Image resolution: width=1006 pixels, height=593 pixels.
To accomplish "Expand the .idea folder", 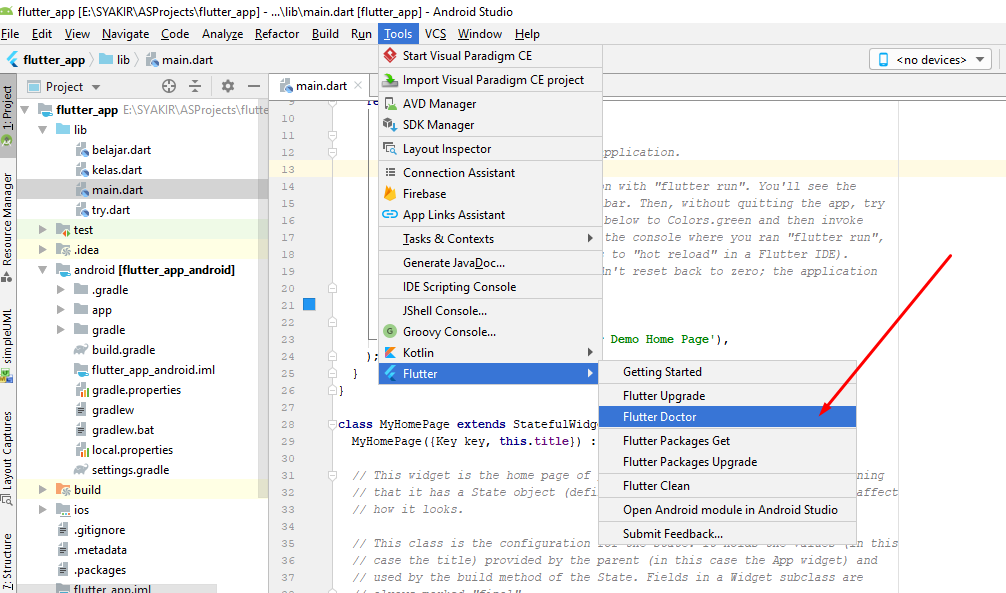I will [x=42, y=250].
